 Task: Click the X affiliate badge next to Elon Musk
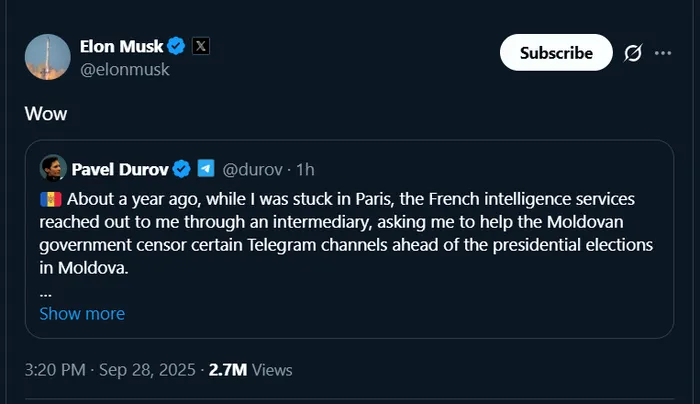200,45
